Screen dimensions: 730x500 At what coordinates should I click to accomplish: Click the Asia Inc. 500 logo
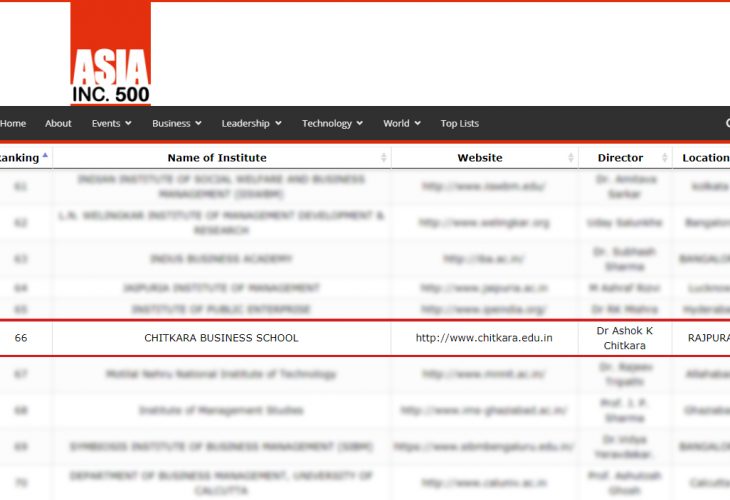coord(110,54)
